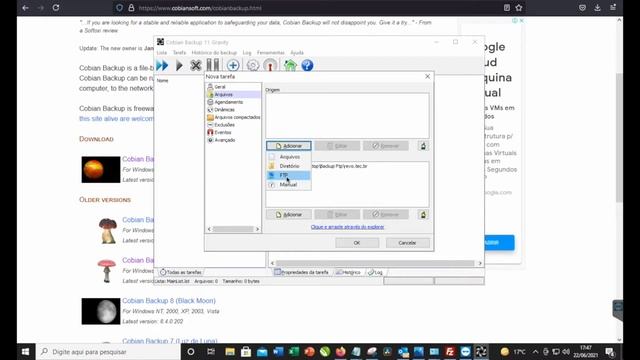Open Cobian Backup 8 (Black Moon) link

pos(169,301)
